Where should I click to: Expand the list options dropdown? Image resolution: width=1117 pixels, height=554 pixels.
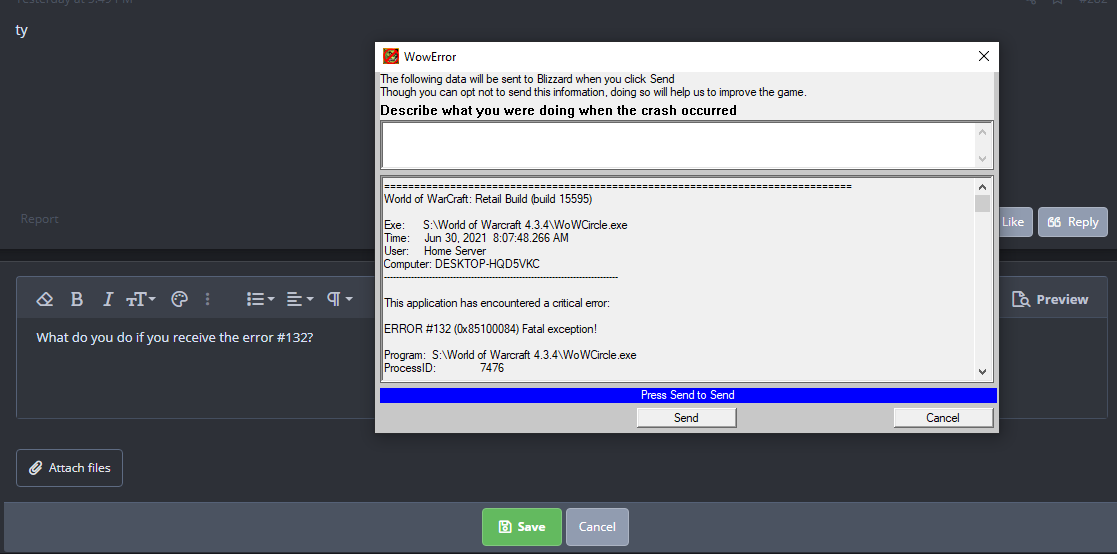point(260,299)
